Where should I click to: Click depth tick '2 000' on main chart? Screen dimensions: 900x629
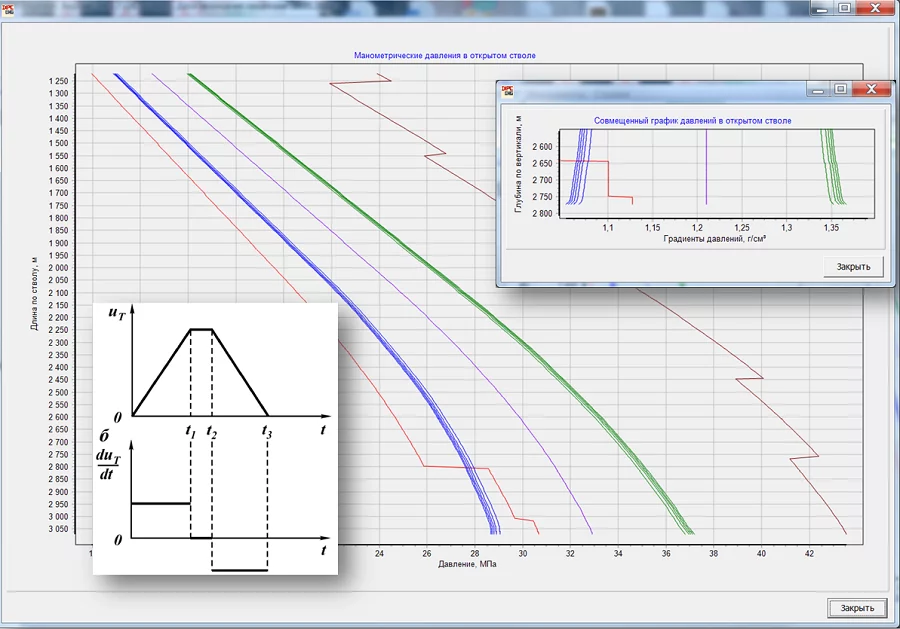click(x=58, y=268)
